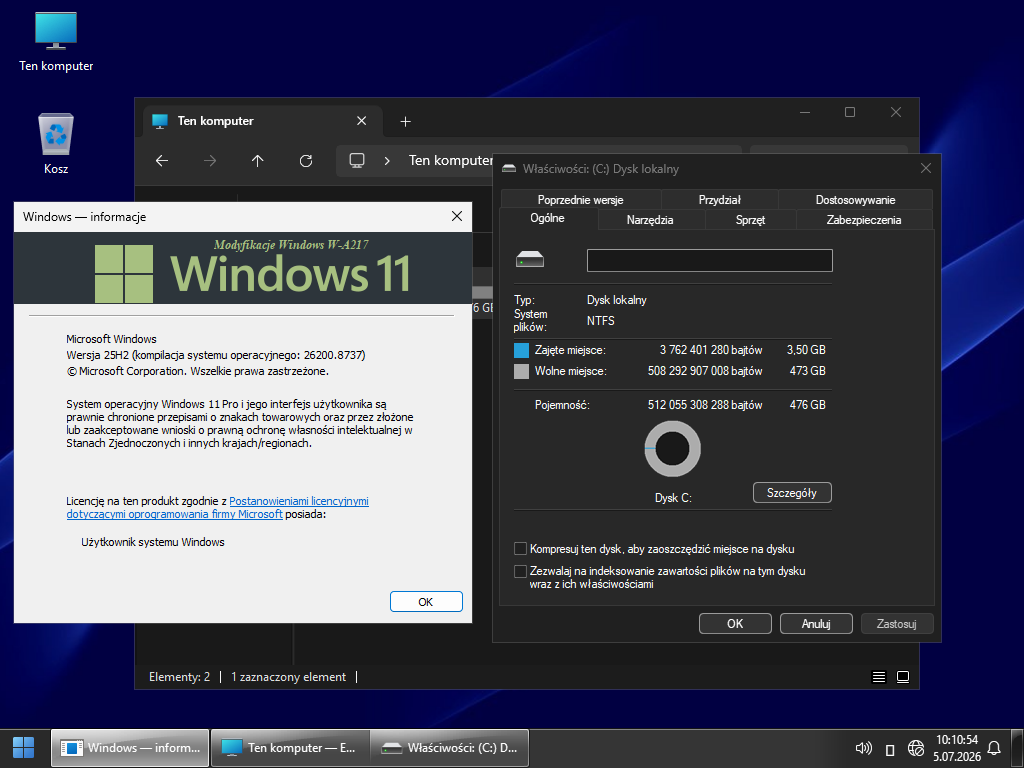This screenshot has width=1024, height=768.
Task: Click the NTFS file system value
Action: tap(600, 321)
